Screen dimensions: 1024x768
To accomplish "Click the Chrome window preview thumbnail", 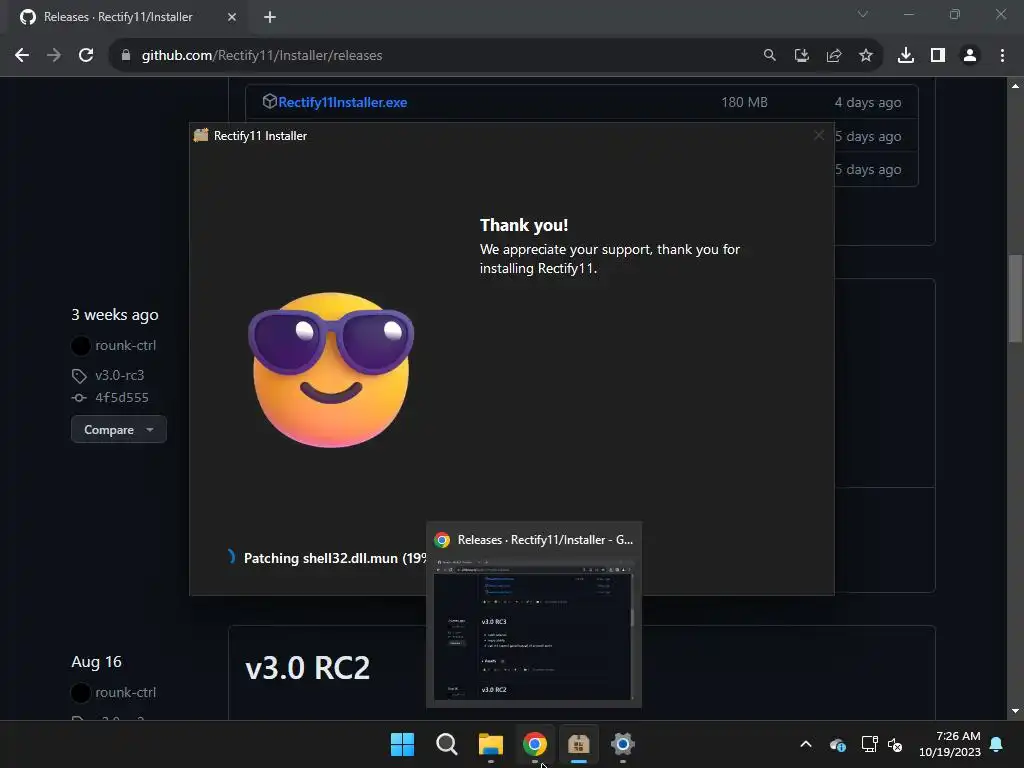I will point(533,629).
